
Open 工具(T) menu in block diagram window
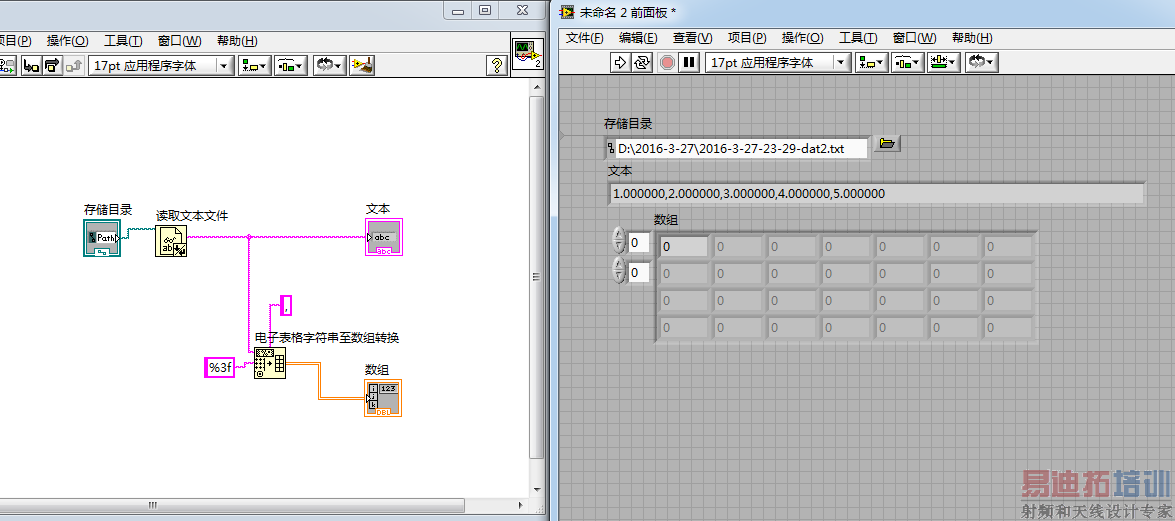click(123, 41)
